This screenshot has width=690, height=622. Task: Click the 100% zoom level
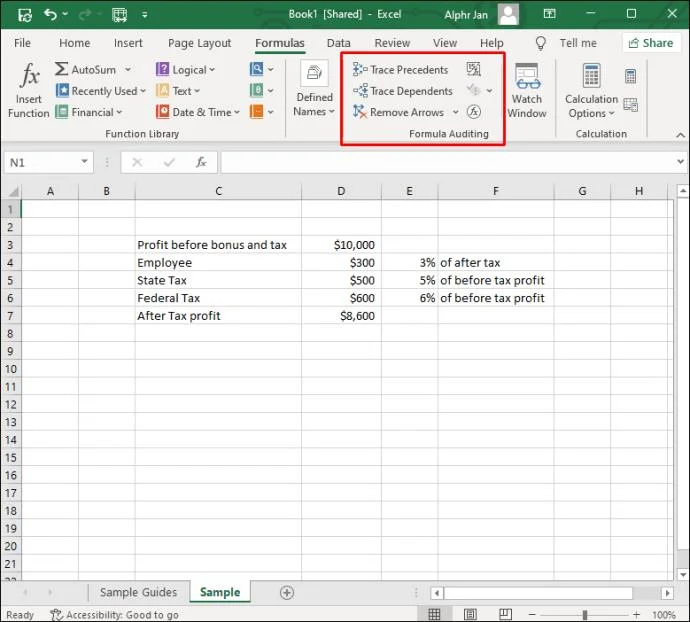(664, 615)
